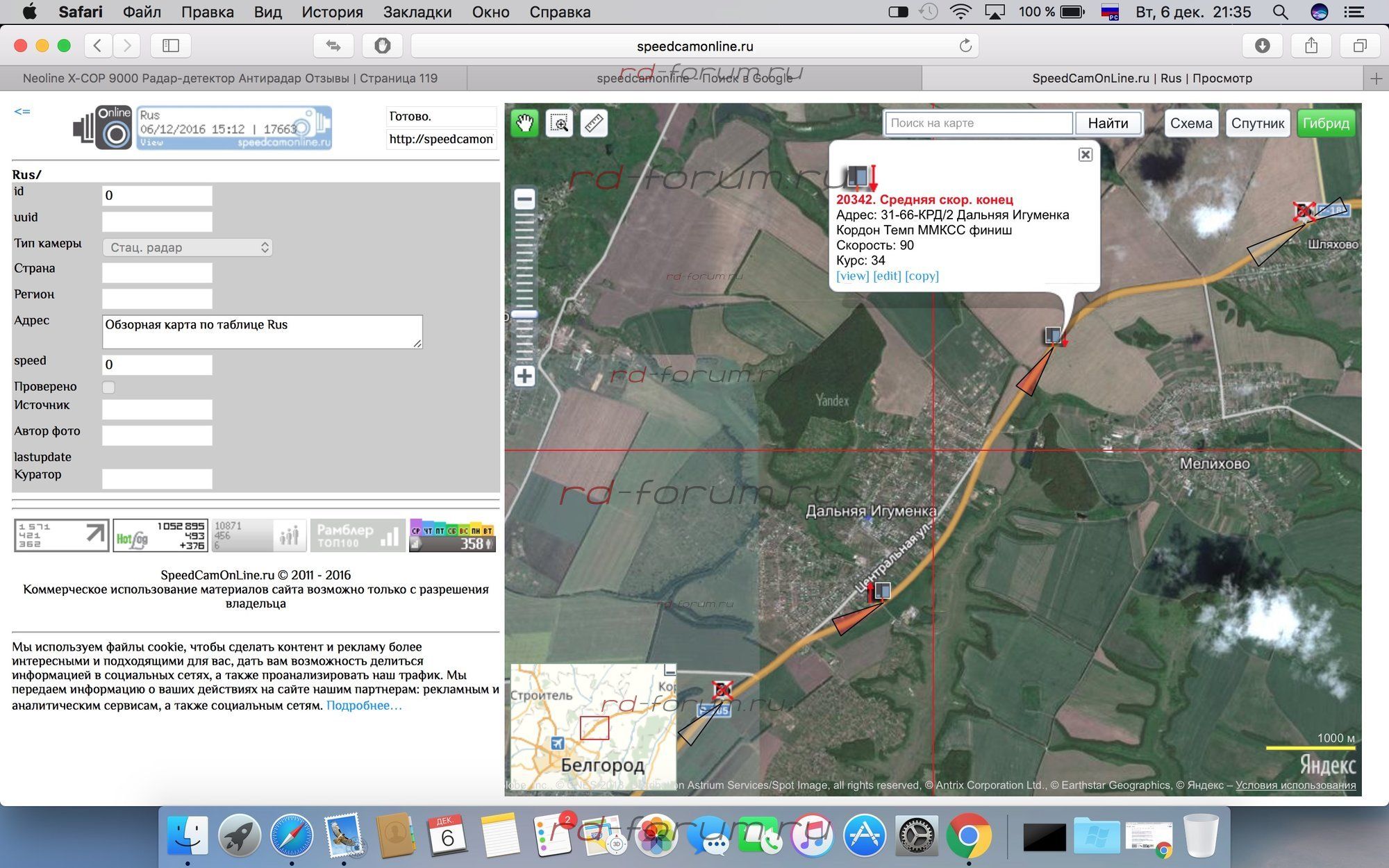Click the <= back link
Viewport: 1389px width, 868px height.
point(22,111)
